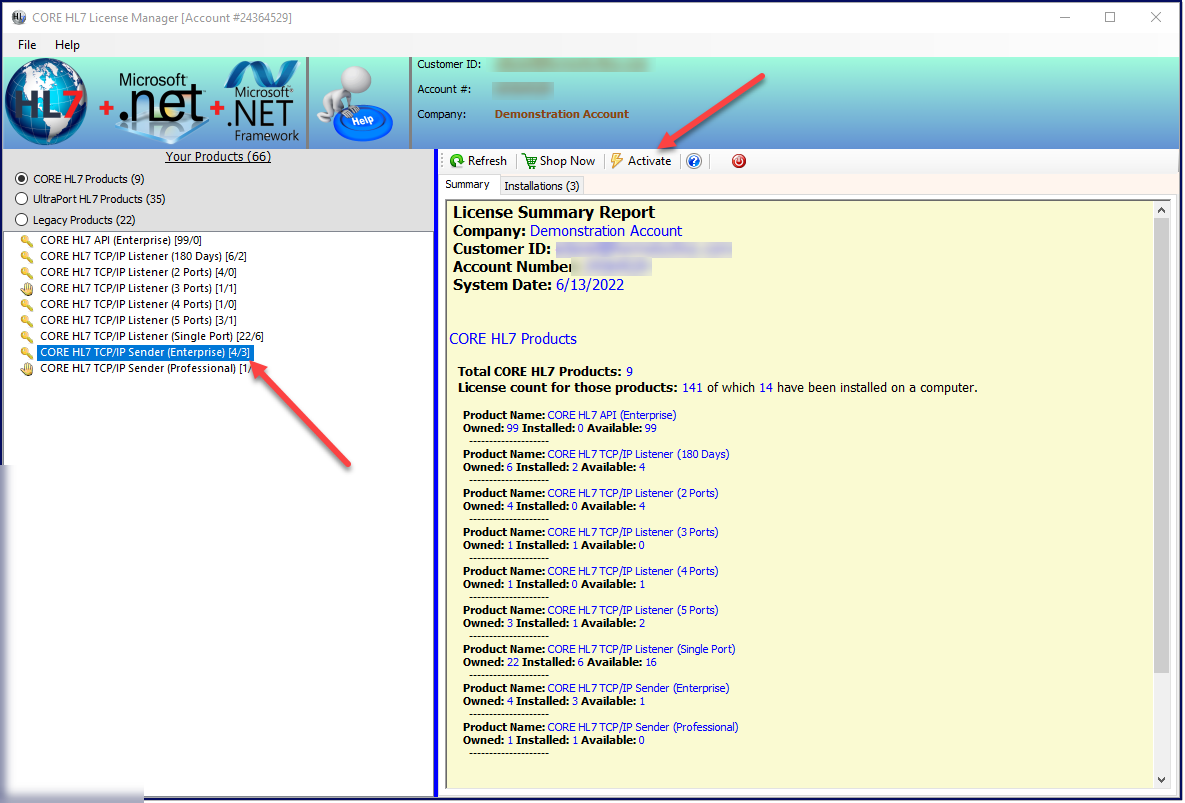Click report product name Sender (Professional)
Screen dimensions: 1185x803
(x=642, y=727)
